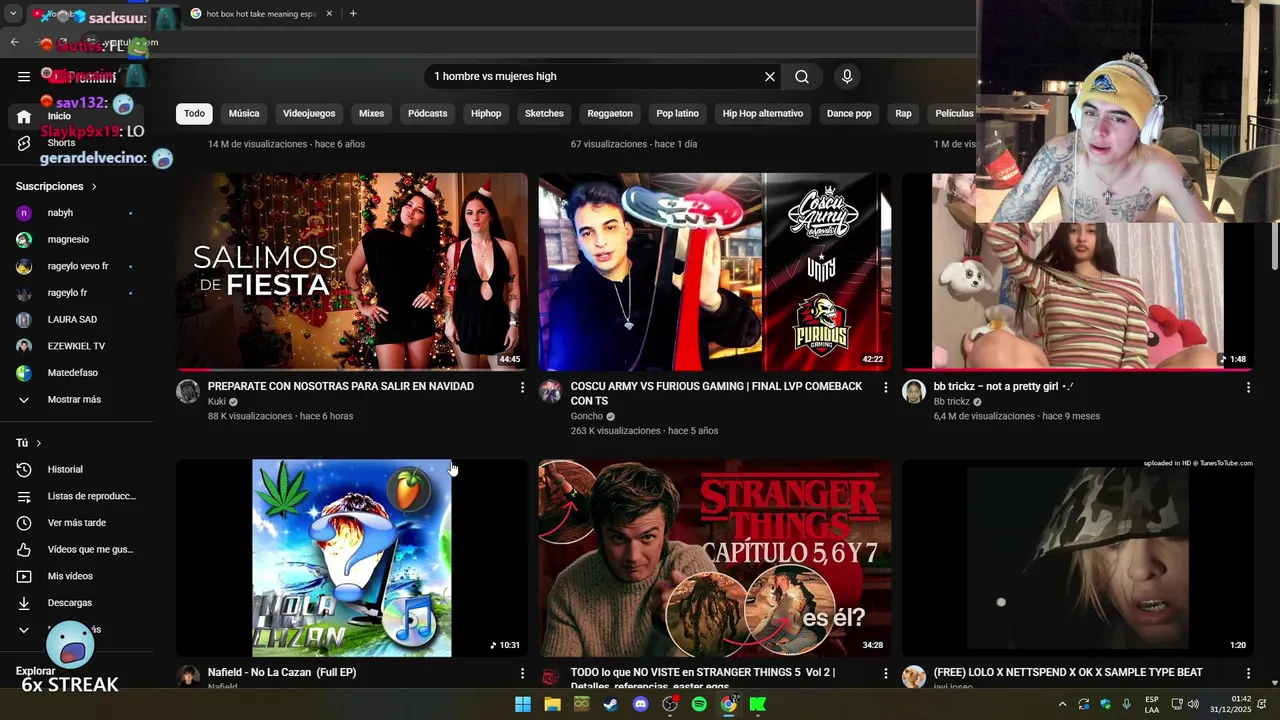This screenshot has width=1280, height=720.
Task: Open the rageylo vevo fr channel
Action: click(76, 266)
